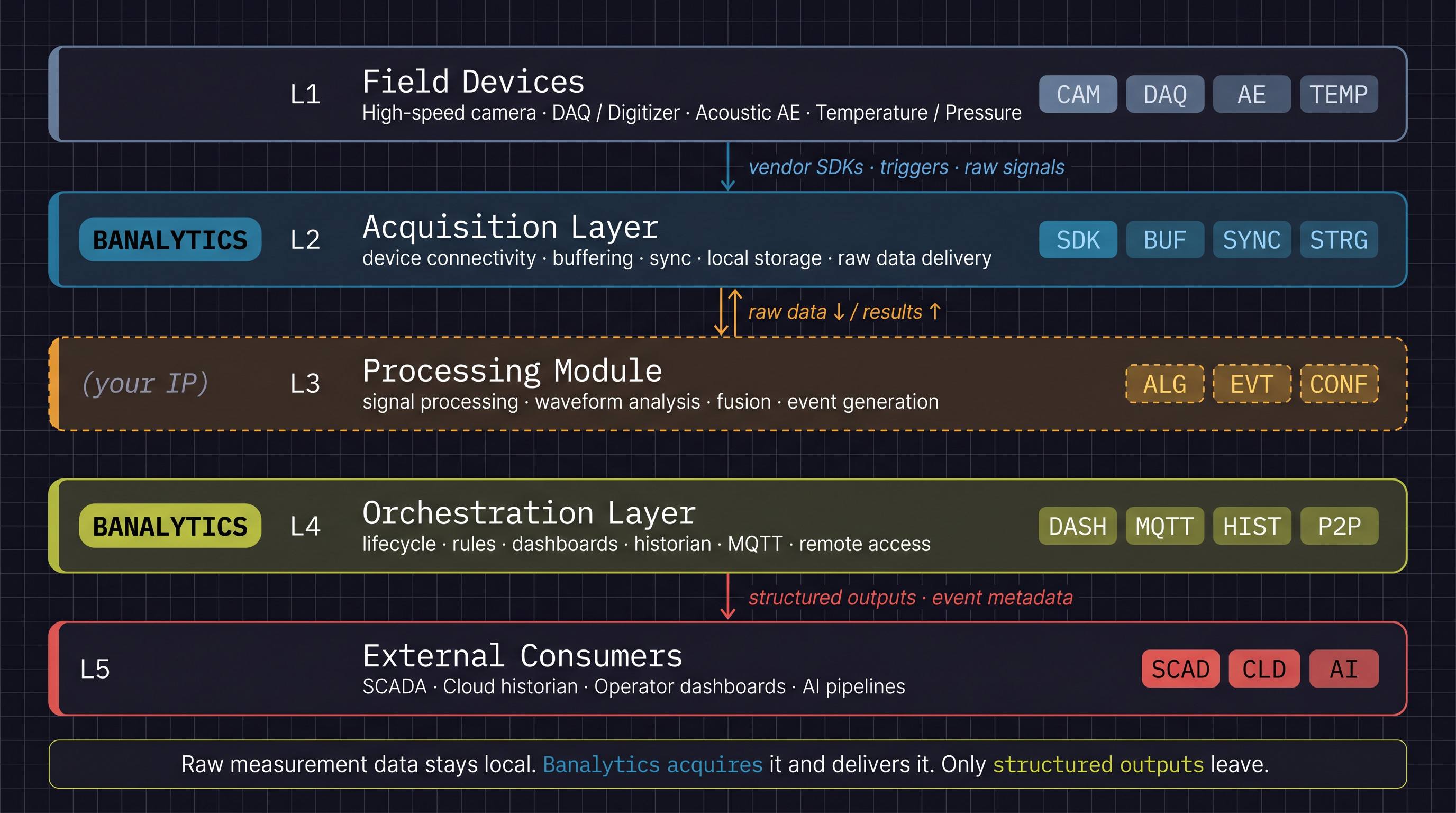Select the P2P chip in L4 row
Image resolution: width=1456 pixels, height=813 pixels.
1339,526
